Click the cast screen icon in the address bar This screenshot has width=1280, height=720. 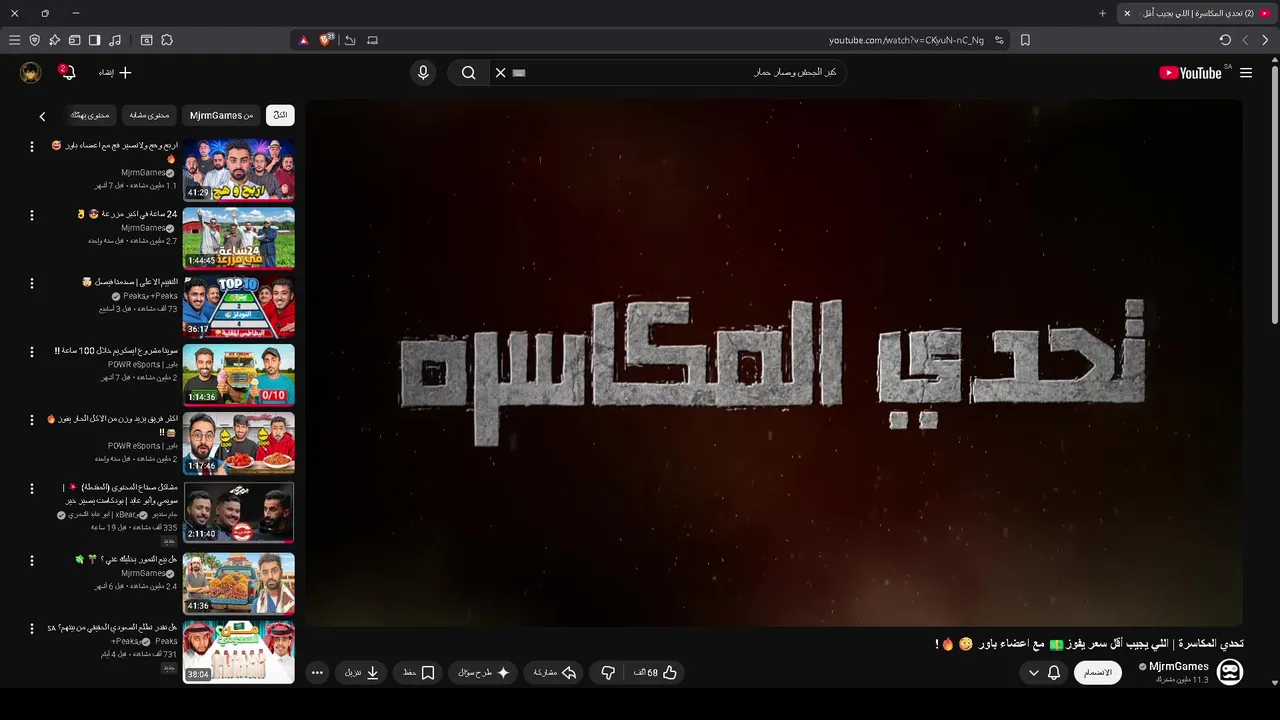coord(372,40)
